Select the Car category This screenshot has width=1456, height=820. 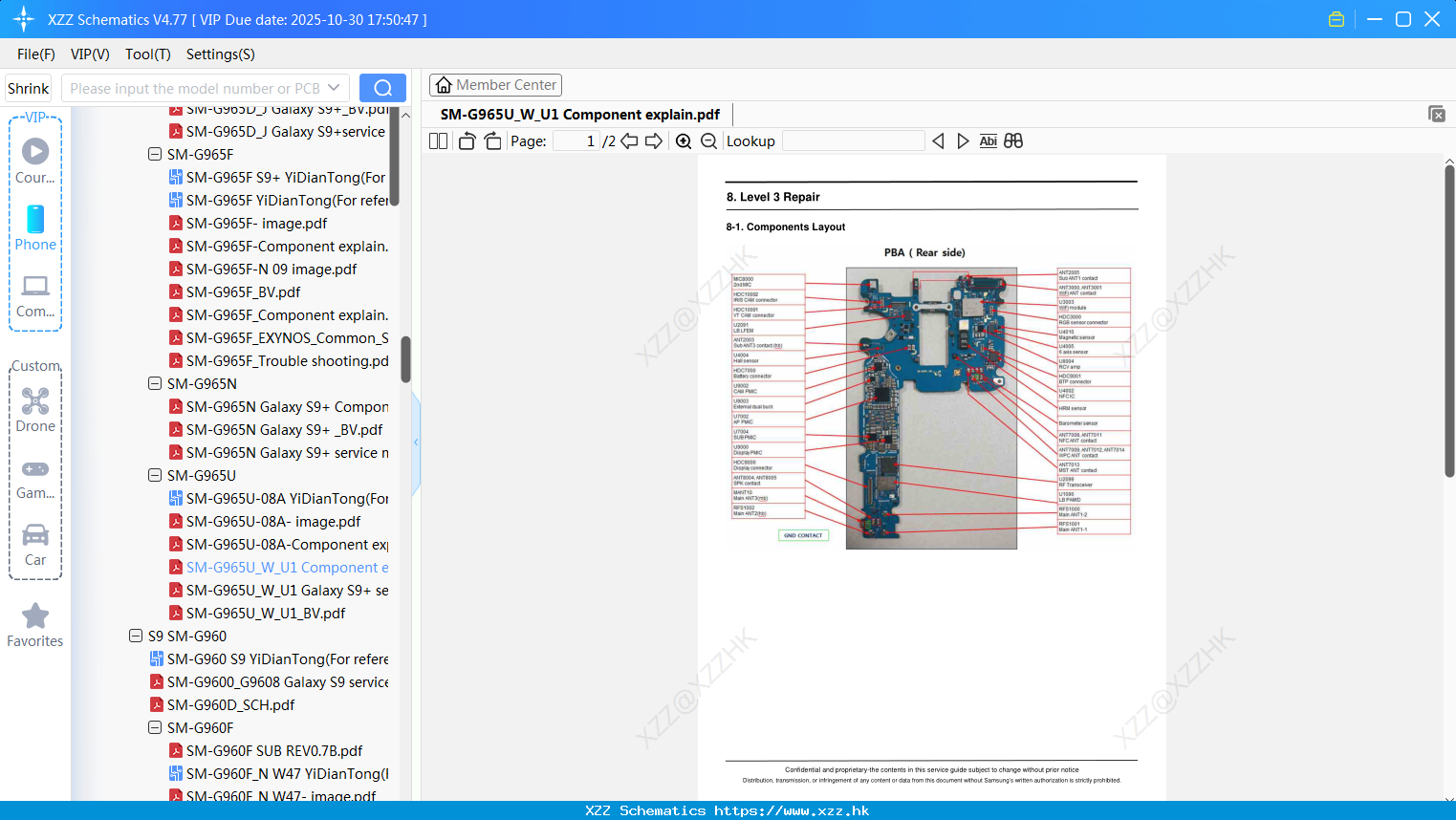coord(35,546)
